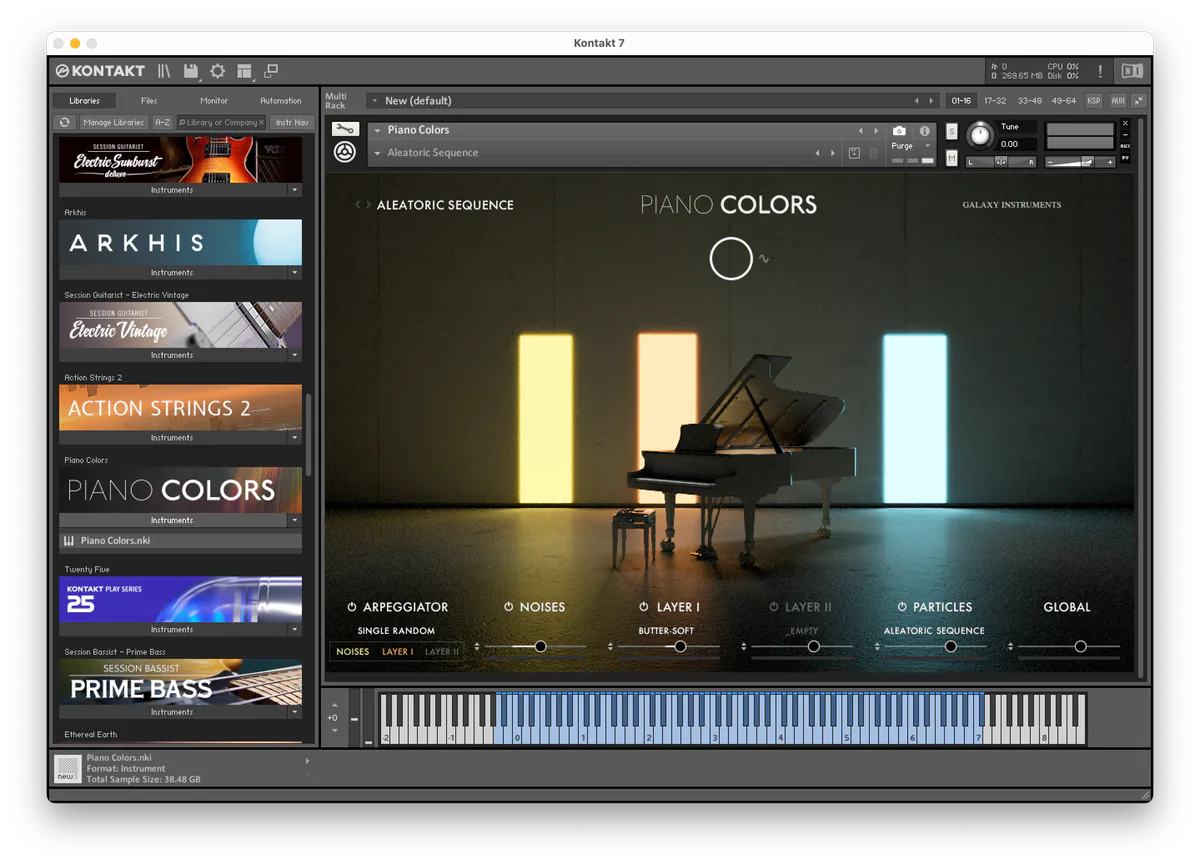This screenshot has height=865, width=1200.
Task: Expand Arkhis Instruments dropdown arrow
Action: 294,272
